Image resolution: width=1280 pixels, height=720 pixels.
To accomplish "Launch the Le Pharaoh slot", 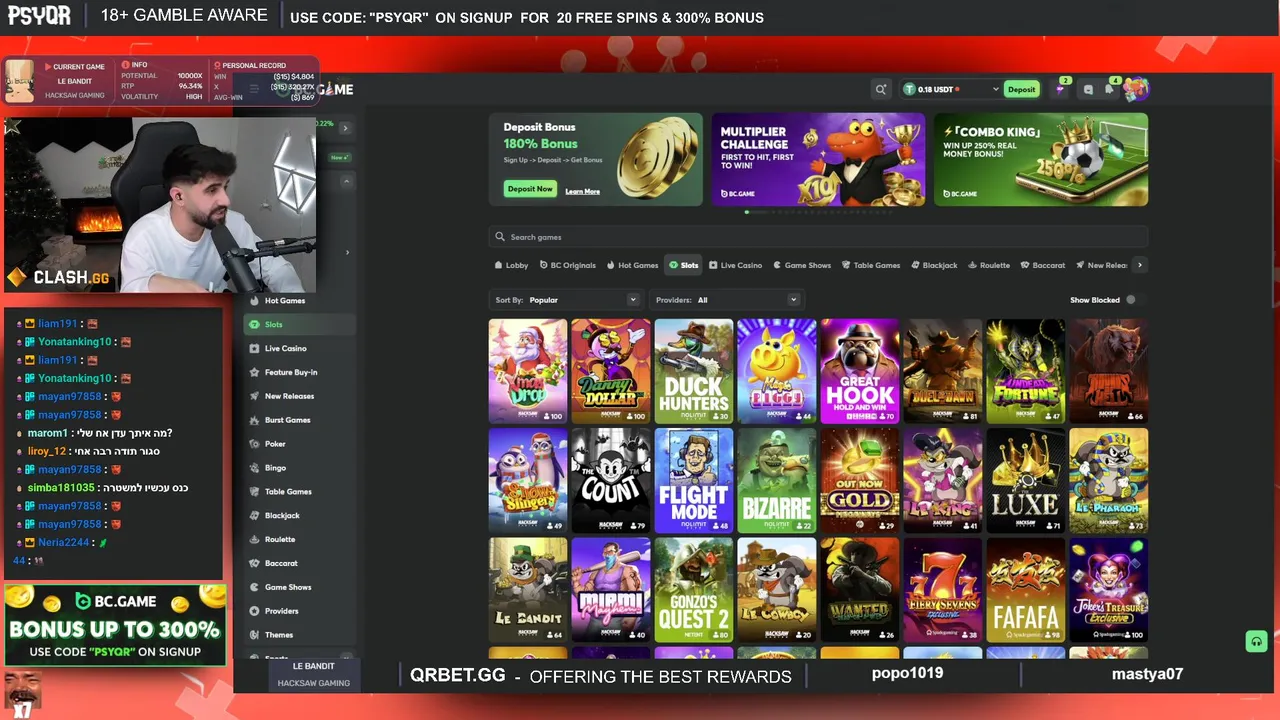I will 1108,481.
